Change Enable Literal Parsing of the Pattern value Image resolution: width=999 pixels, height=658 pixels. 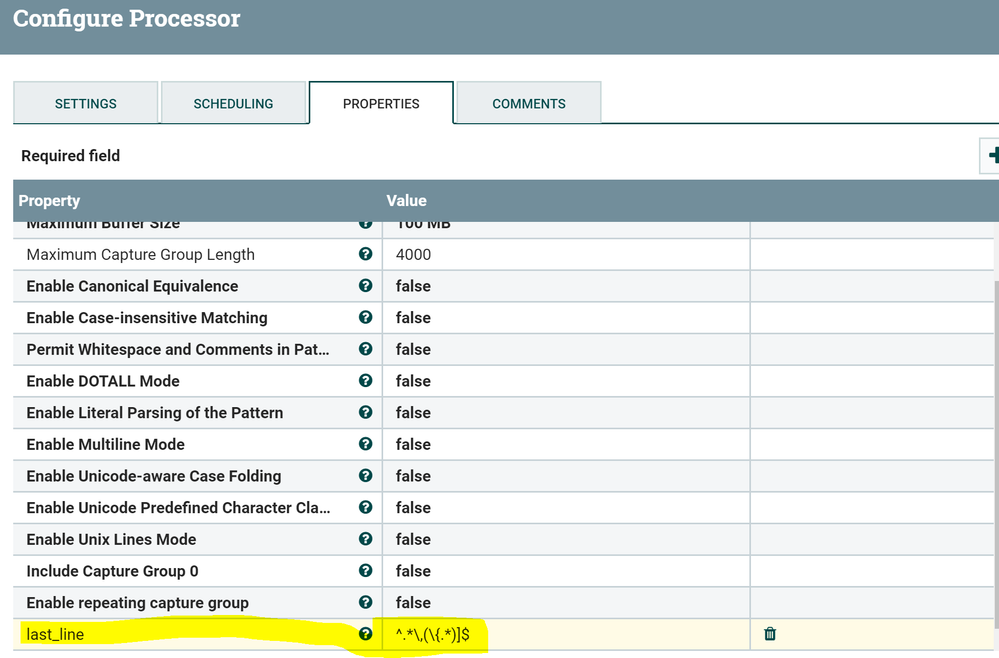click(x=565, y=413)
